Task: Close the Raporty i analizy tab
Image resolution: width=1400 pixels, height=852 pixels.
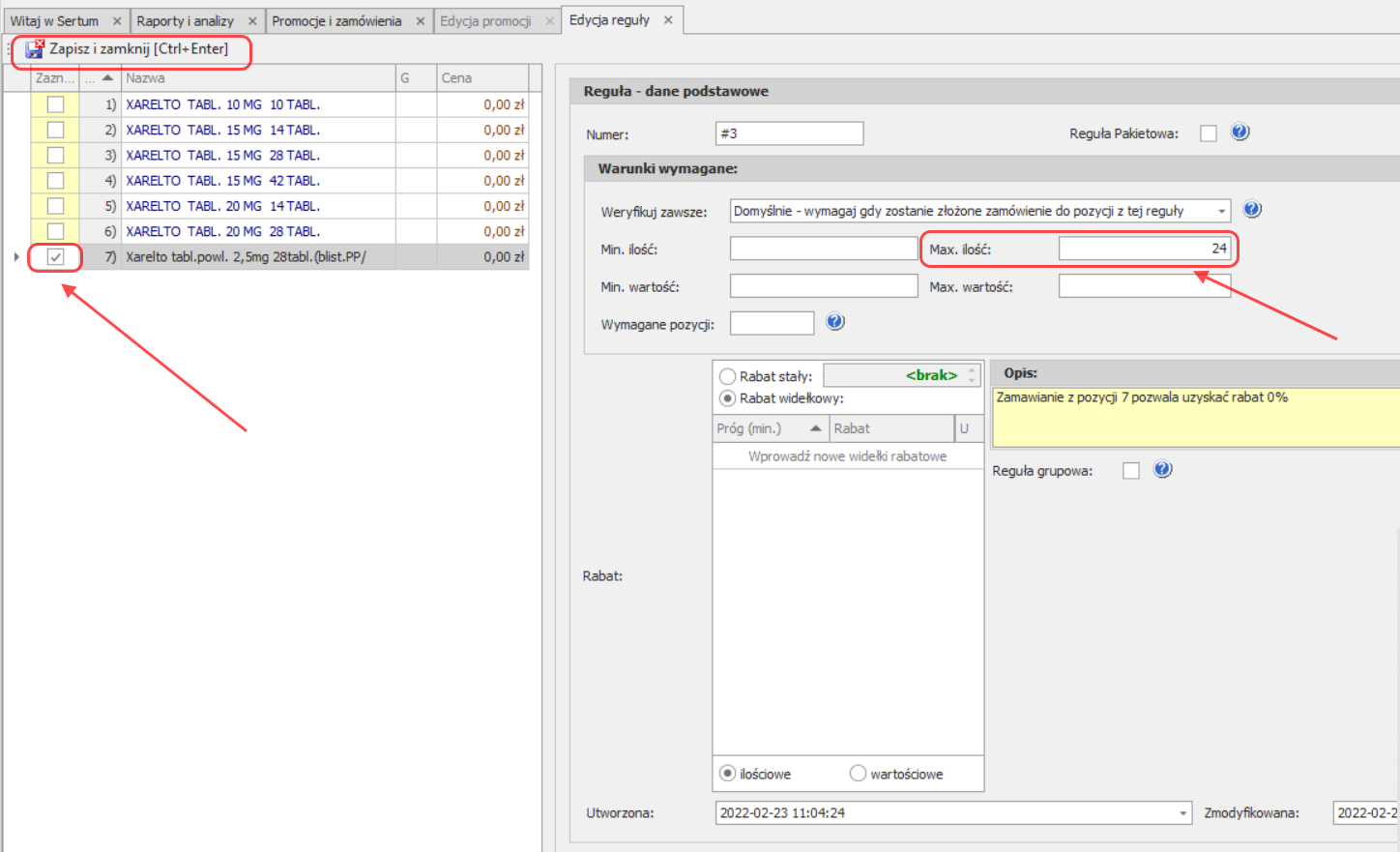Action: pyautogui.click(x=252, y=21)
